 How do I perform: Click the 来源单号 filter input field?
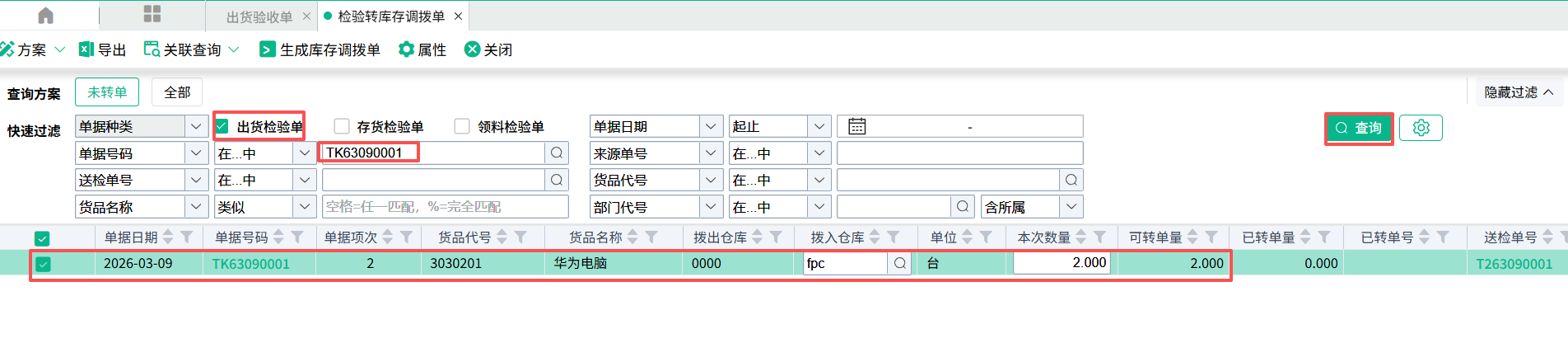click(959, 153)
